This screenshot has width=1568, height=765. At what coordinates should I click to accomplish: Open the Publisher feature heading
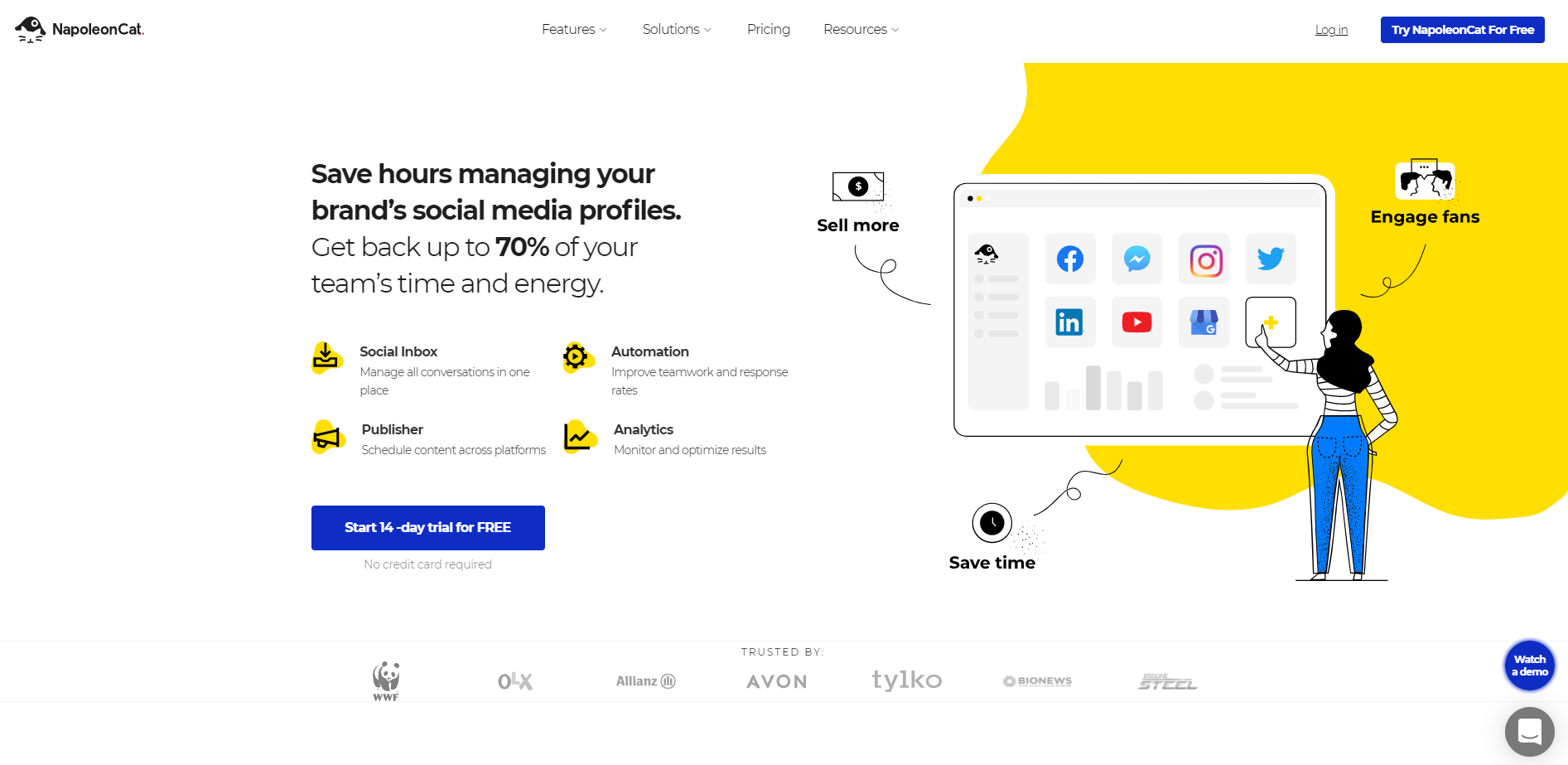[x=393, y=429]
